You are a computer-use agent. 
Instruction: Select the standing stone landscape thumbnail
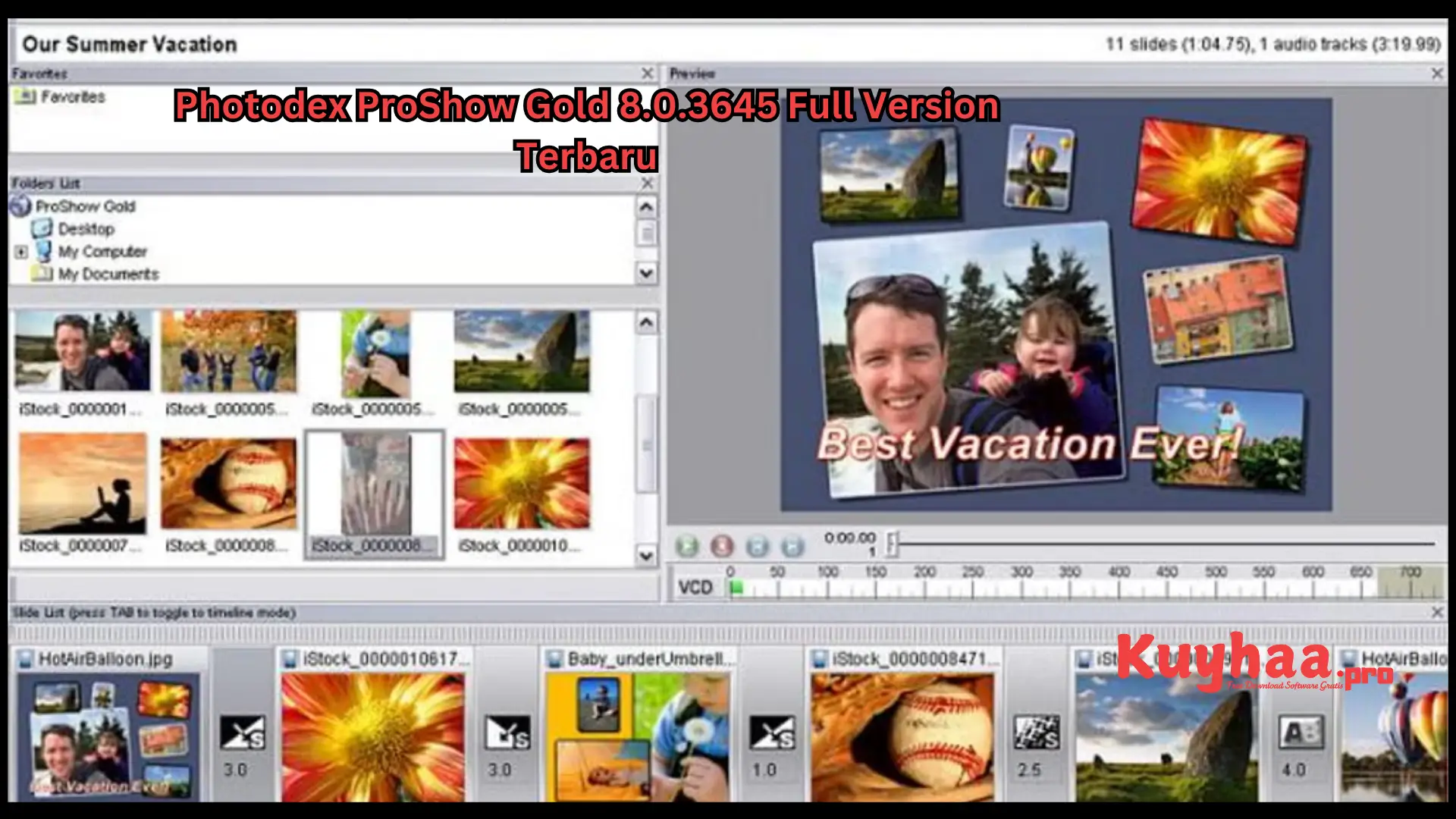click(522, 362)
